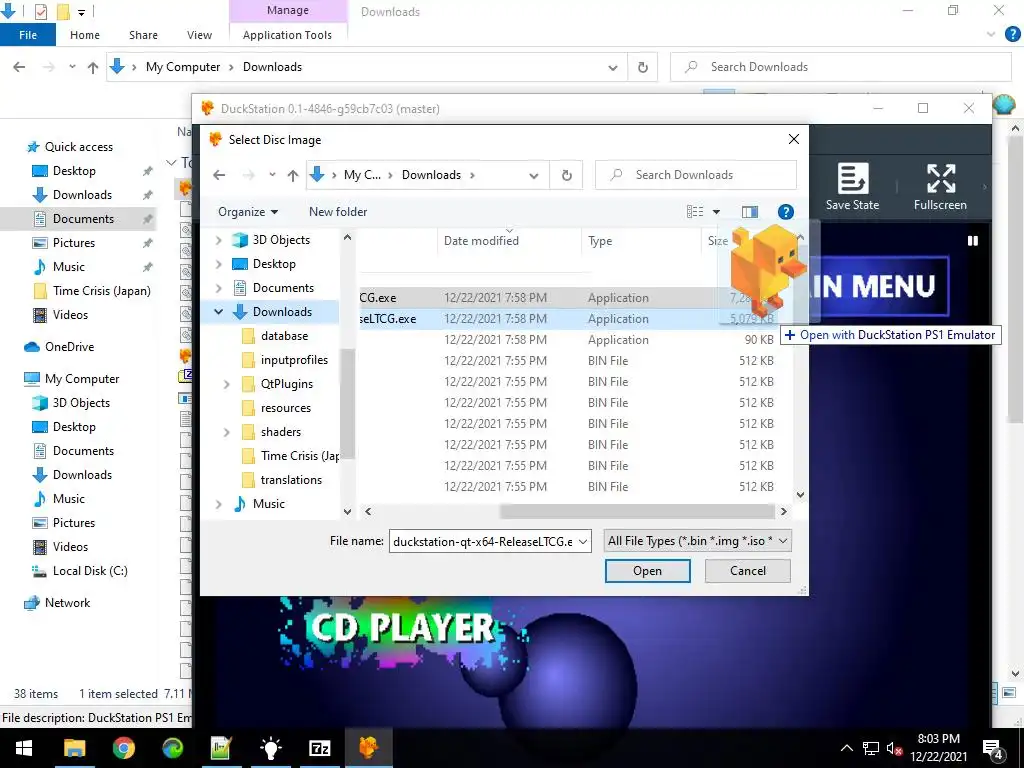Click the pause icon in DuckStation view

(x=972, y=240)
